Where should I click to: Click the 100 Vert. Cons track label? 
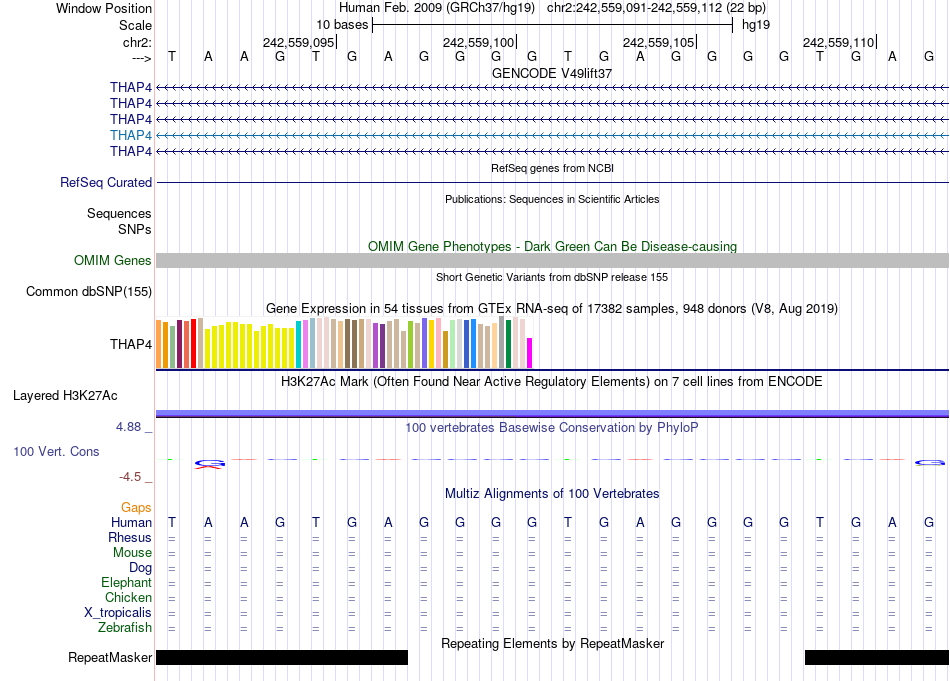point(56,451)
